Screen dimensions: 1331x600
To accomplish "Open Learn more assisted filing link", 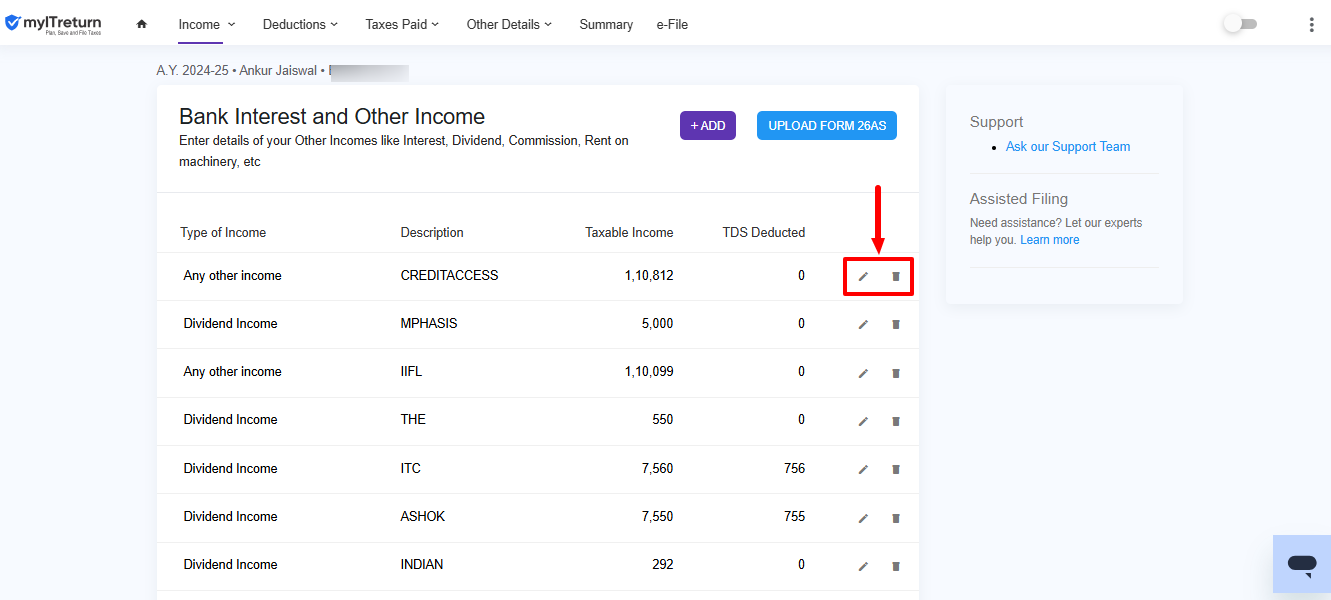I will click(1050, 240).
